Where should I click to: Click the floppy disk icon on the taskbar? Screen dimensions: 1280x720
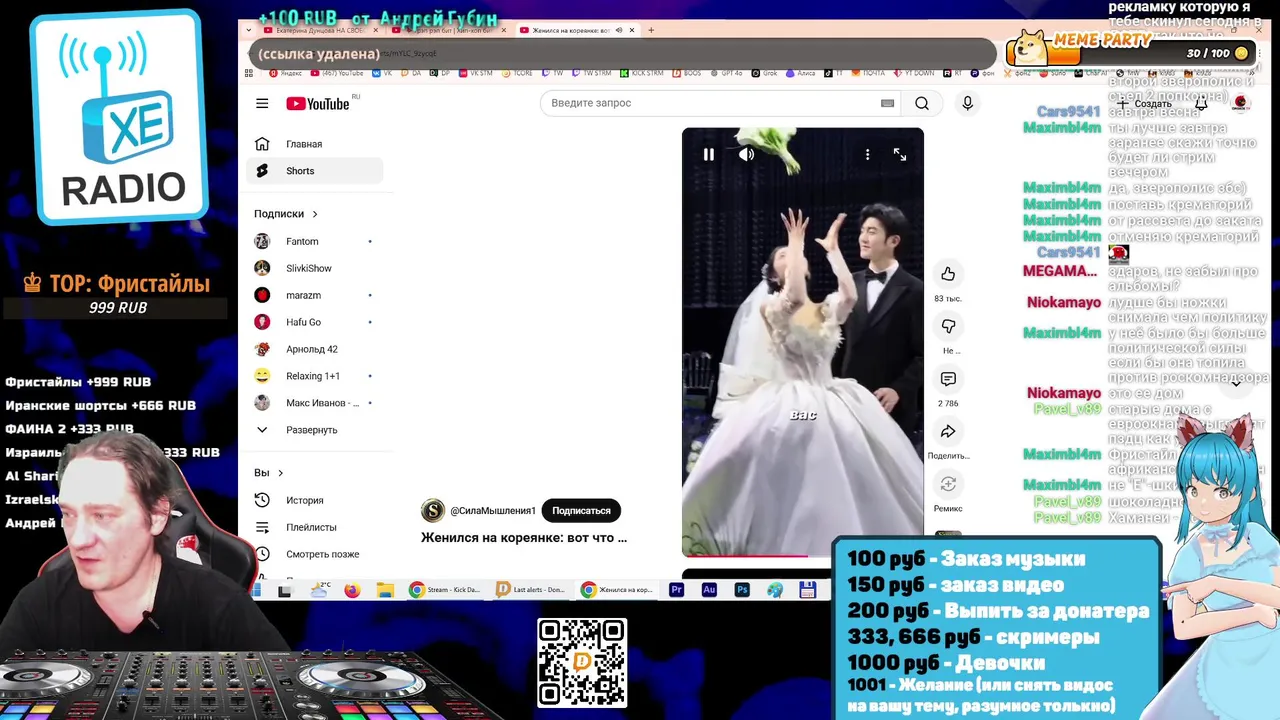(808, 590)
